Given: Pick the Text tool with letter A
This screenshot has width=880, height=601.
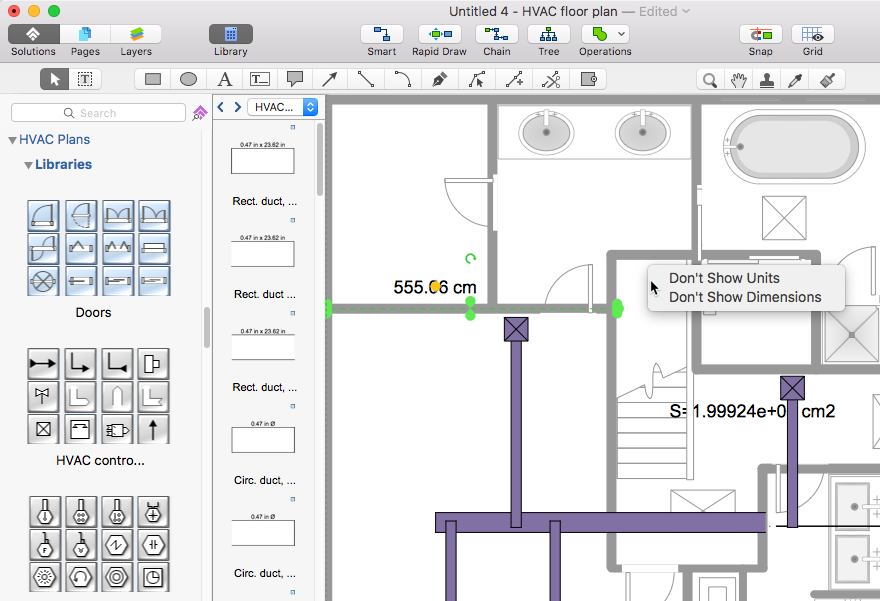Looking at the screenshot, I should click(x=224, y=79).
